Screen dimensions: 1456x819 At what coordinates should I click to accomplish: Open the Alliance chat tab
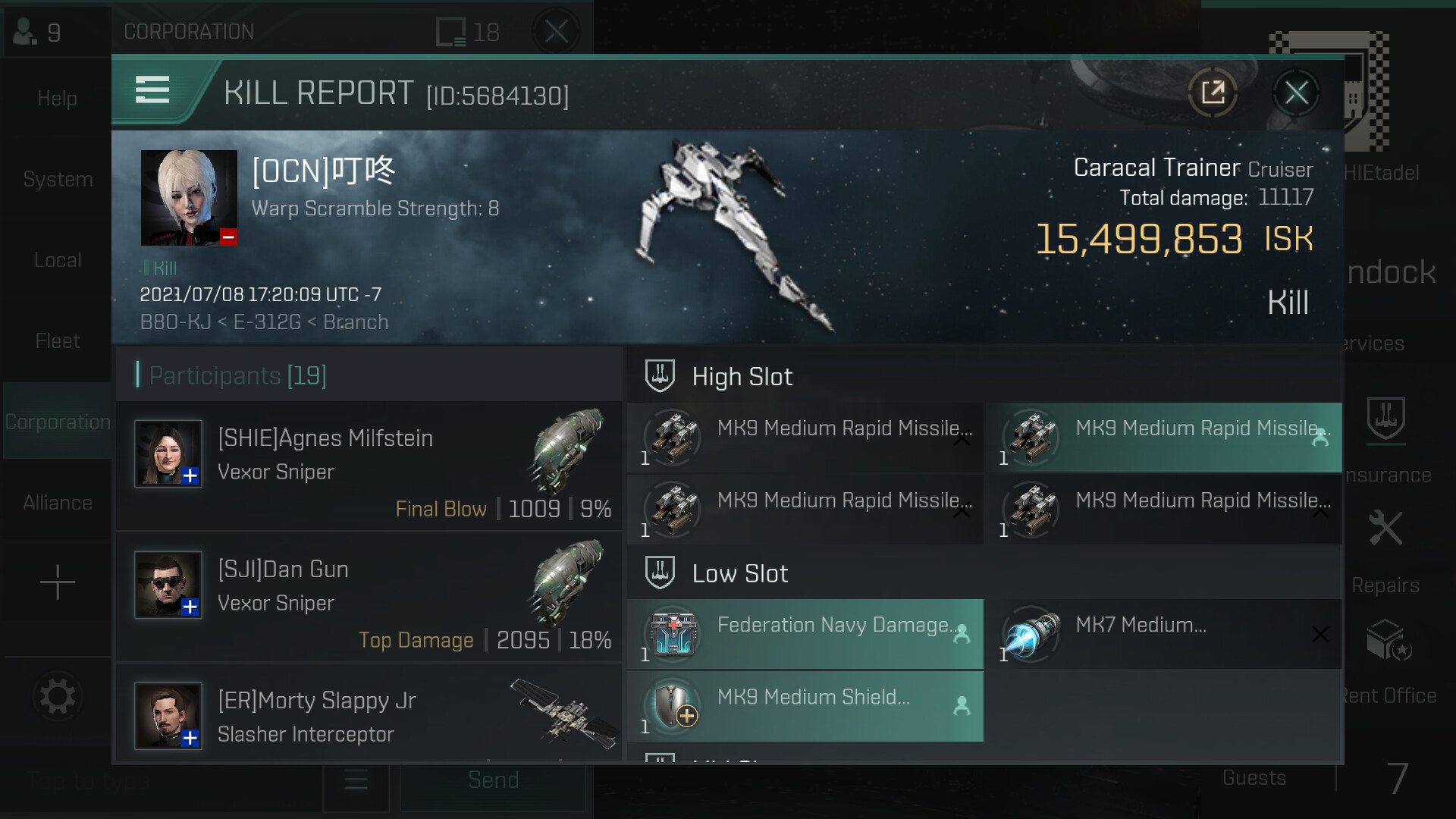[x=58, y=503]
